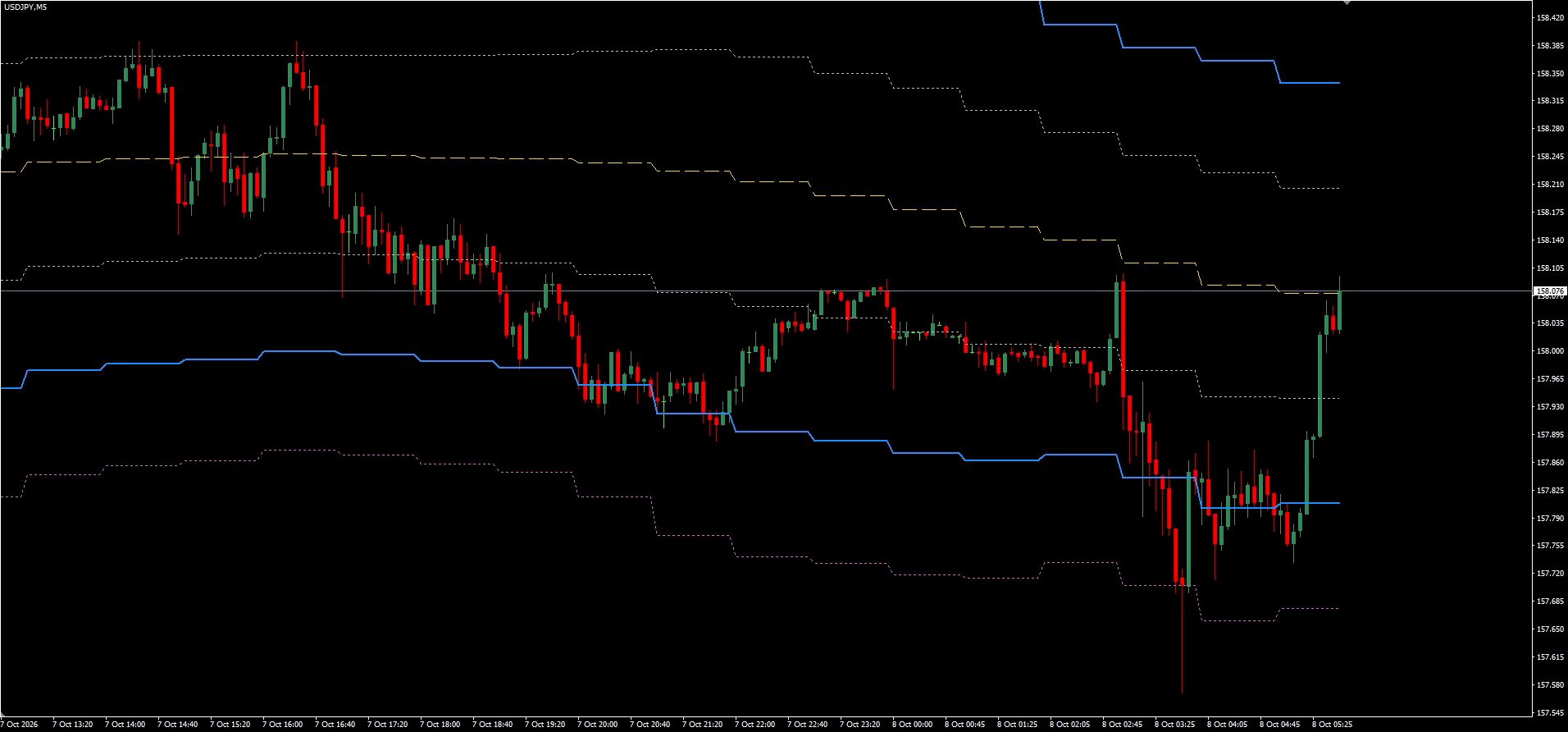Viewport: 1568px width, 732px height.
Task: Click the 7 Oct 18:40 time label
Action: (492, 725)
